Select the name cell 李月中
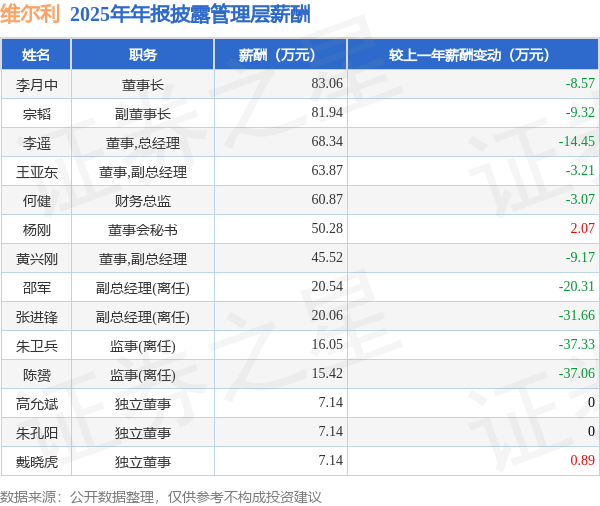 (x=37, y=85)
